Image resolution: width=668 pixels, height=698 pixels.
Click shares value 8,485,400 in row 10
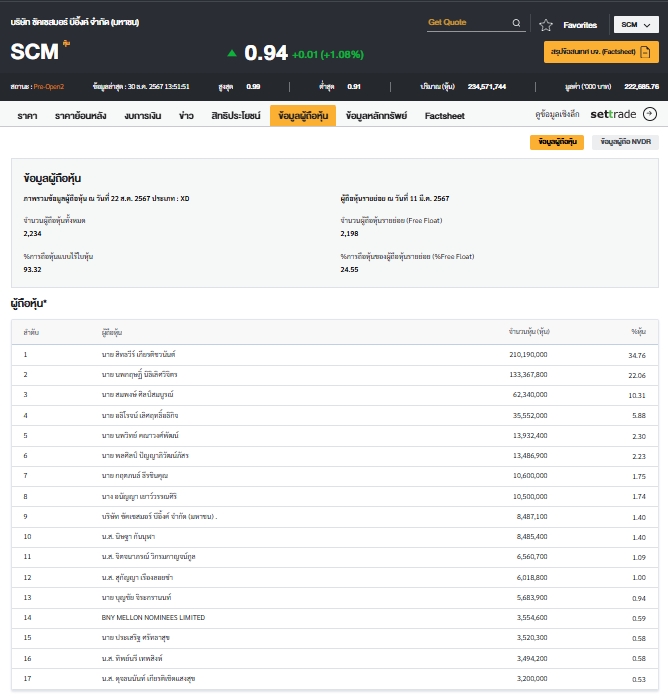click(x=532, y=536)
